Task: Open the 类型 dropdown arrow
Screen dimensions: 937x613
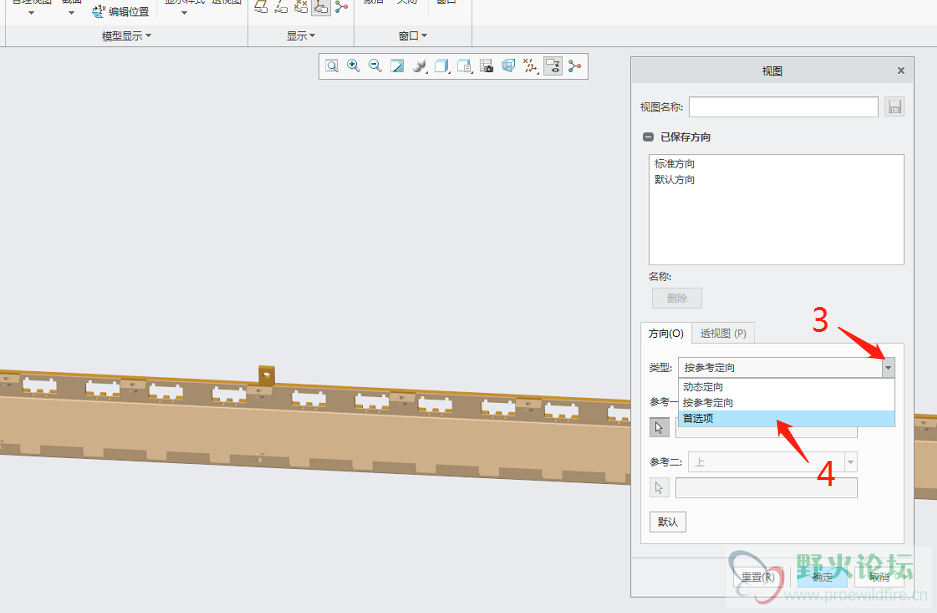Action: [888, 367]
